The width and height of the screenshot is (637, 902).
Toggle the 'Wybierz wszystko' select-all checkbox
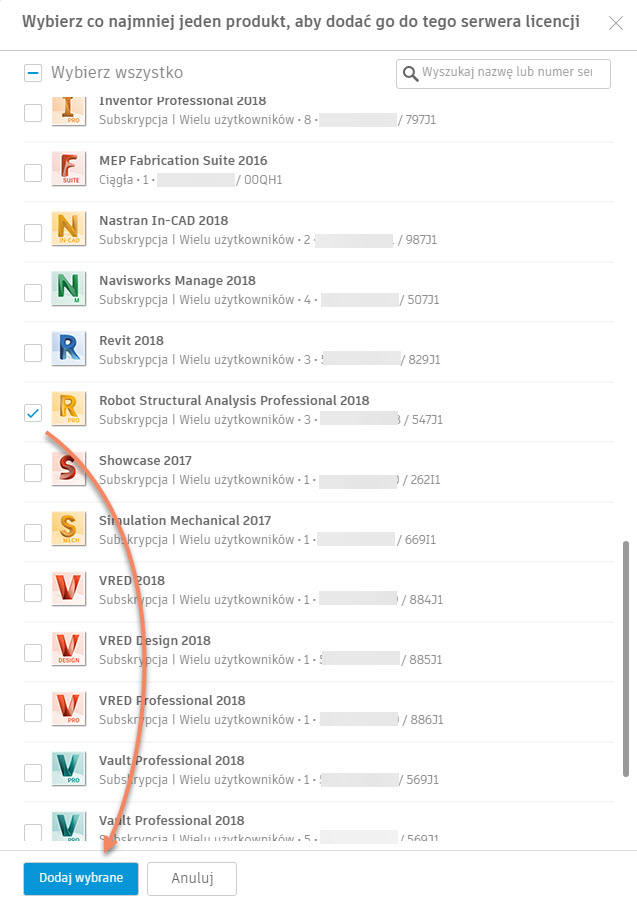(33, 73)
